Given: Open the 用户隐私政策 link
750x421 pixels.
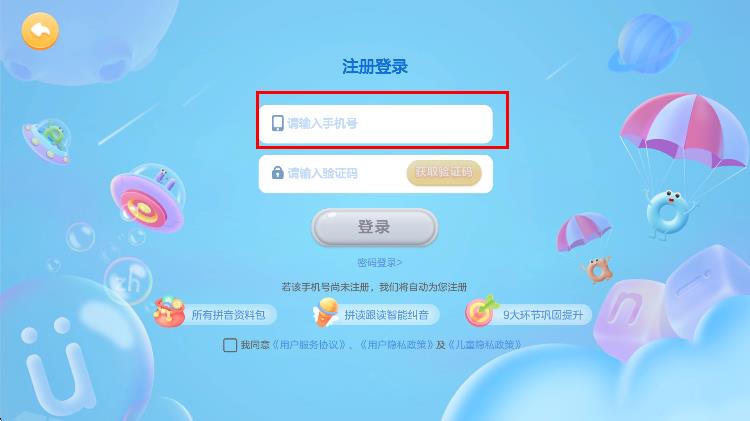Looking at the screenshot, I should pyautogui.click(x=397, y=345).
